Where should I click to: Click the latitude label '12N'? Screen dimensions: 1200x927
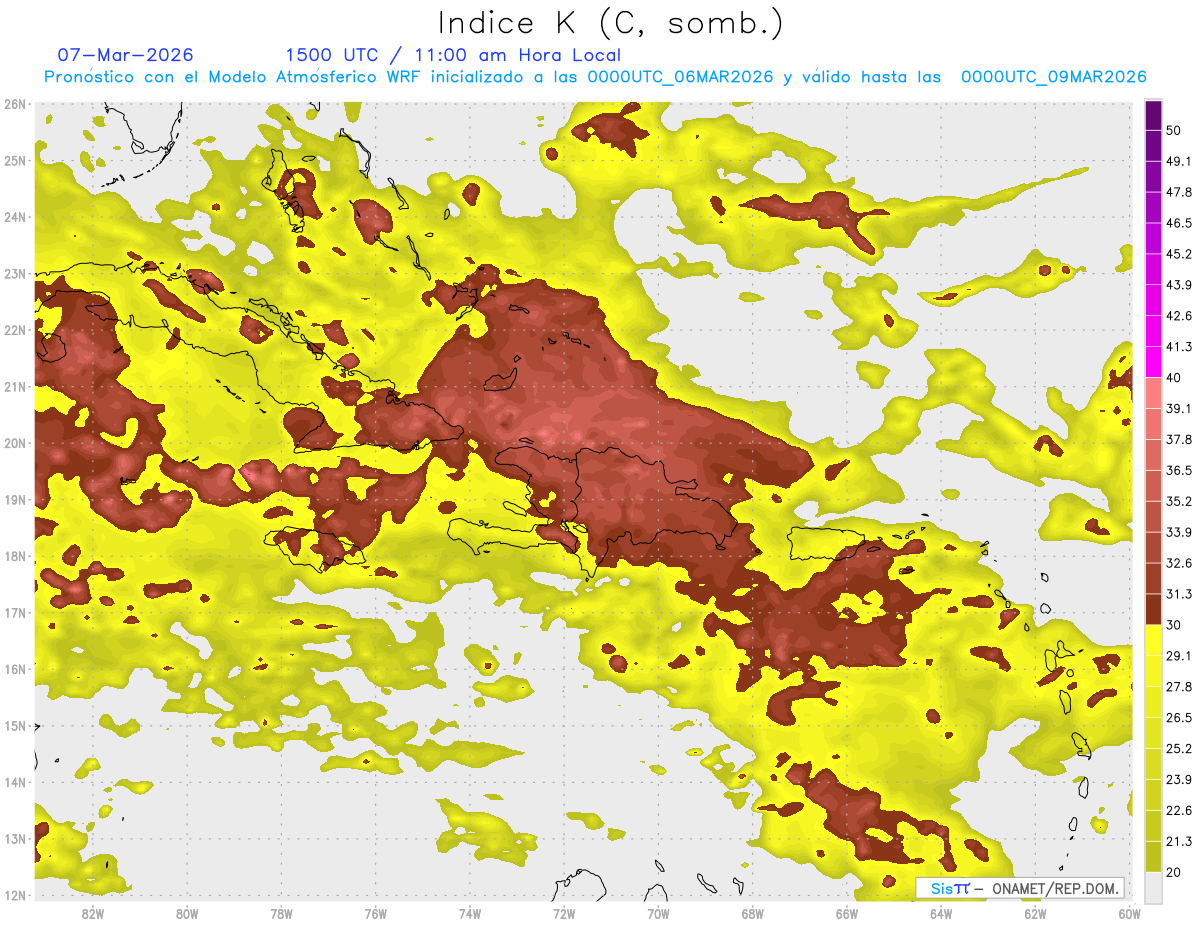pos(16,895)
